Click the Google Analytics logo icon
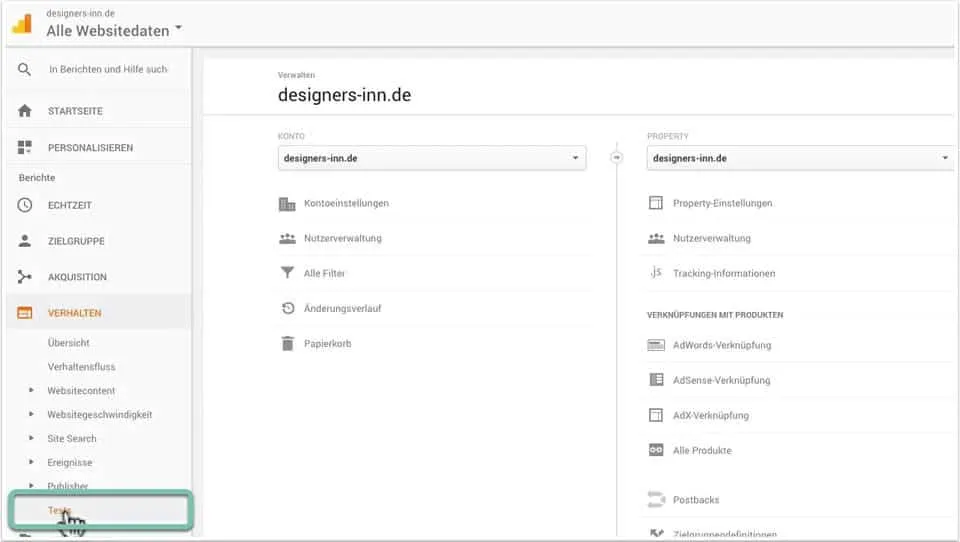 (23, 23)
